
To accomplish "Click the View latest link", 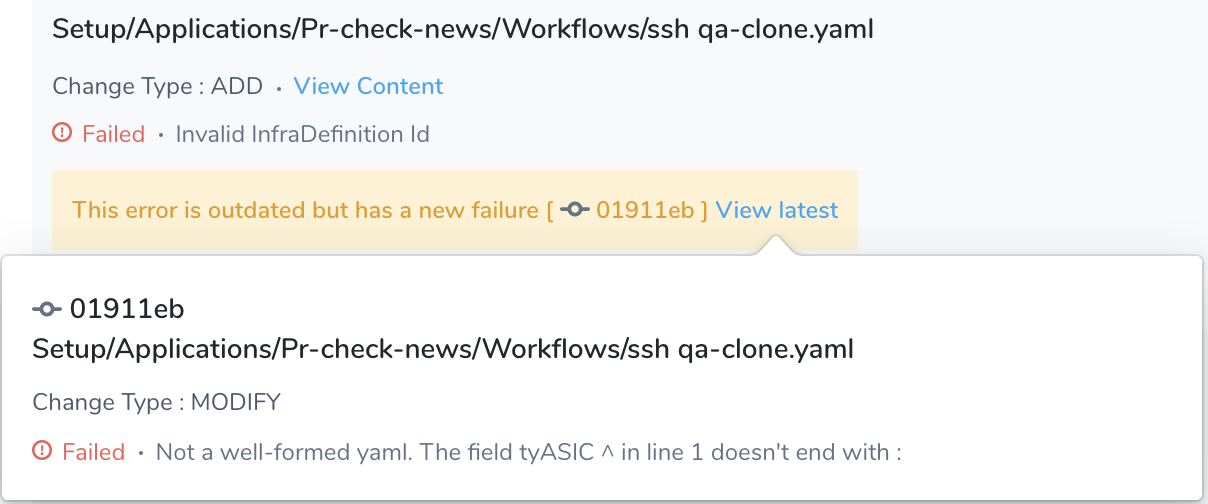I will pyautogui.click(x=777, y=210).
